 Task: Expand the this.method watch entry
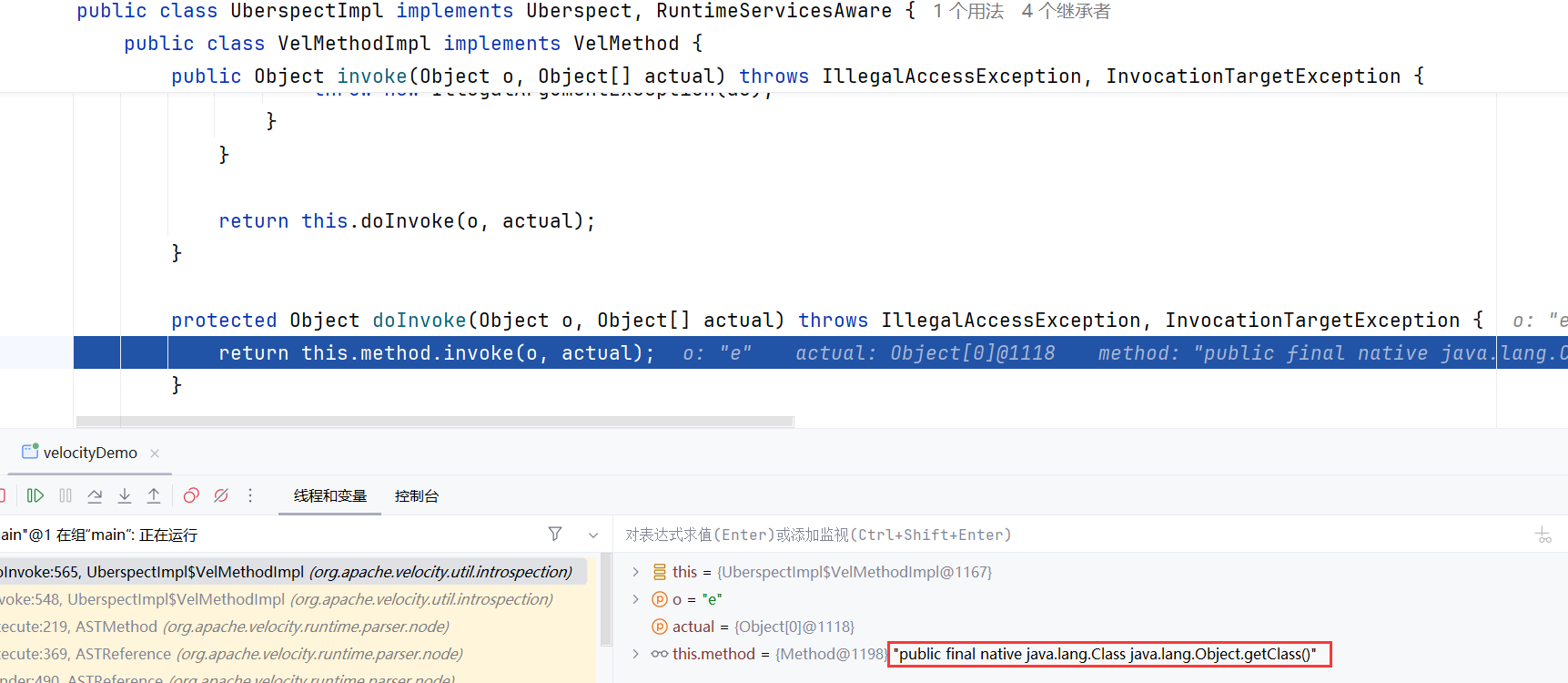point(636,654)
